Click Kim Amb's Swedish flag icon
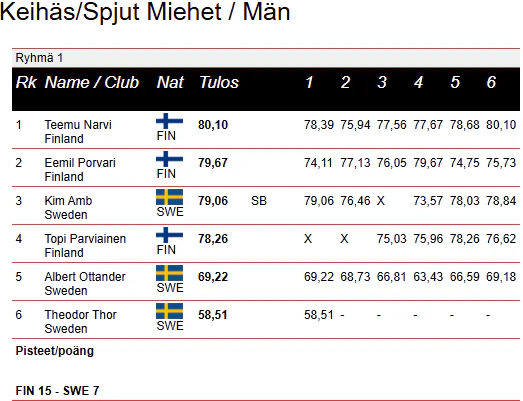This screenshot has height=401, width=523. [169, 197]
